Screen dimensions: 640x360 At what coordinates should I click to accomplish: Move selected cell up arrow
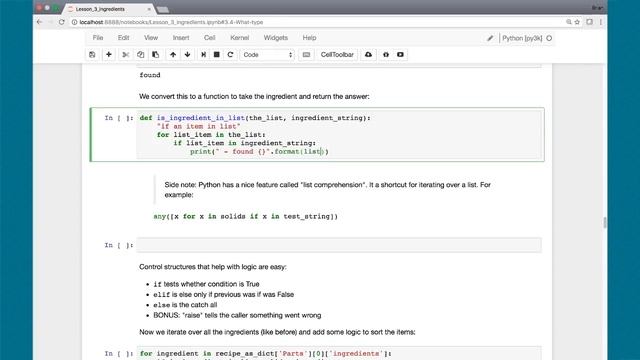click(x=173, y=55)
